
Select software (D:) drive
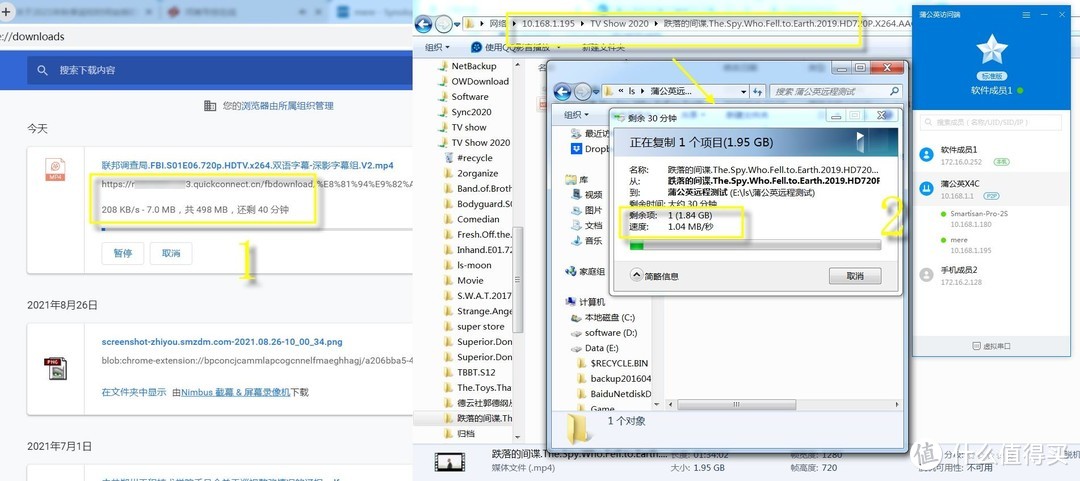coord(605,333)
